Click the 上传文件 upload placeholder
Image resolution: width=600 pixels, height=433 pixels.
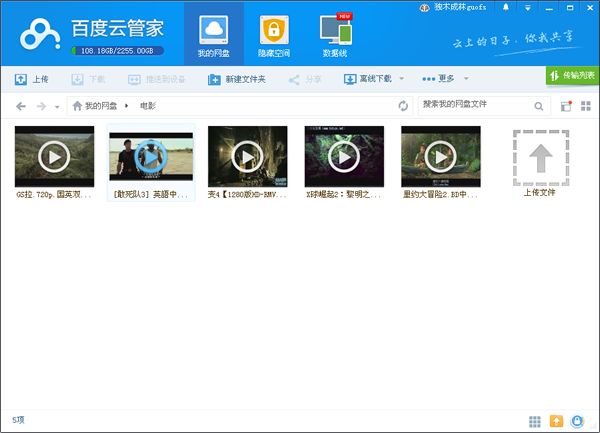(539, 159)
